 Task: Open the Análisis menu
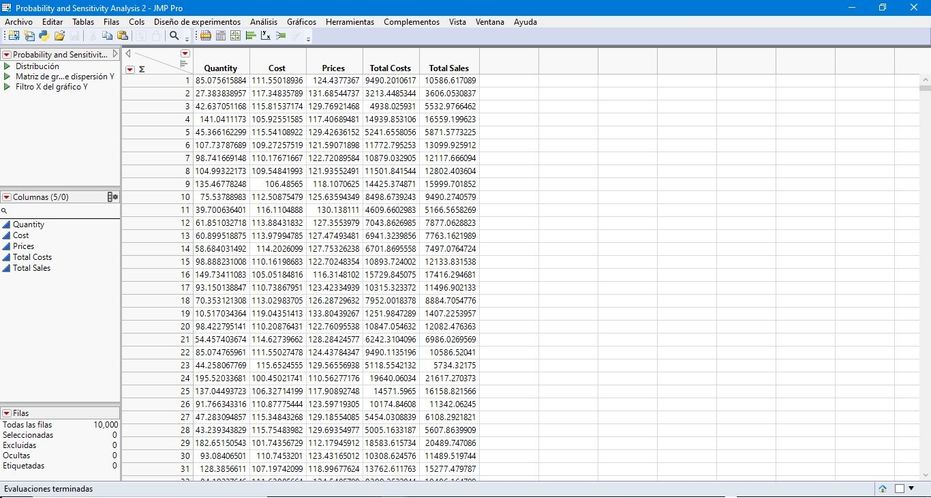[x=264, y=22]
